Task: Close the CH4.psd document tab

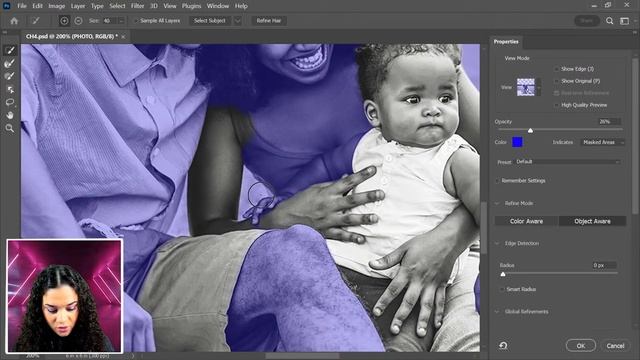Action: click(123, 37)
